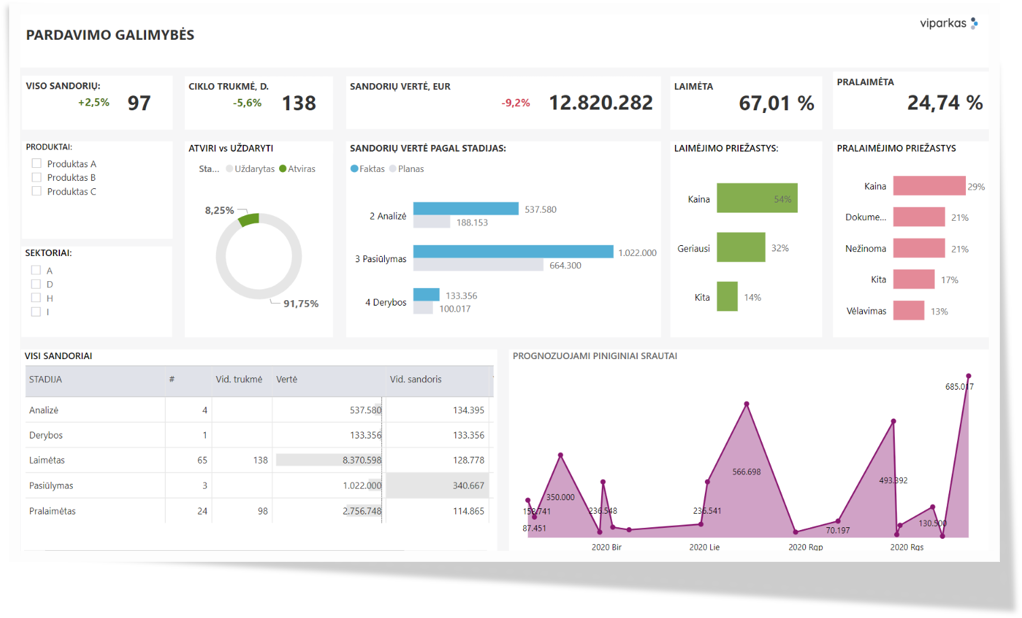Viewport: 1022px width, 618px height.
Task: Click the grey Planas legend dot
Action: coord(392,169)
